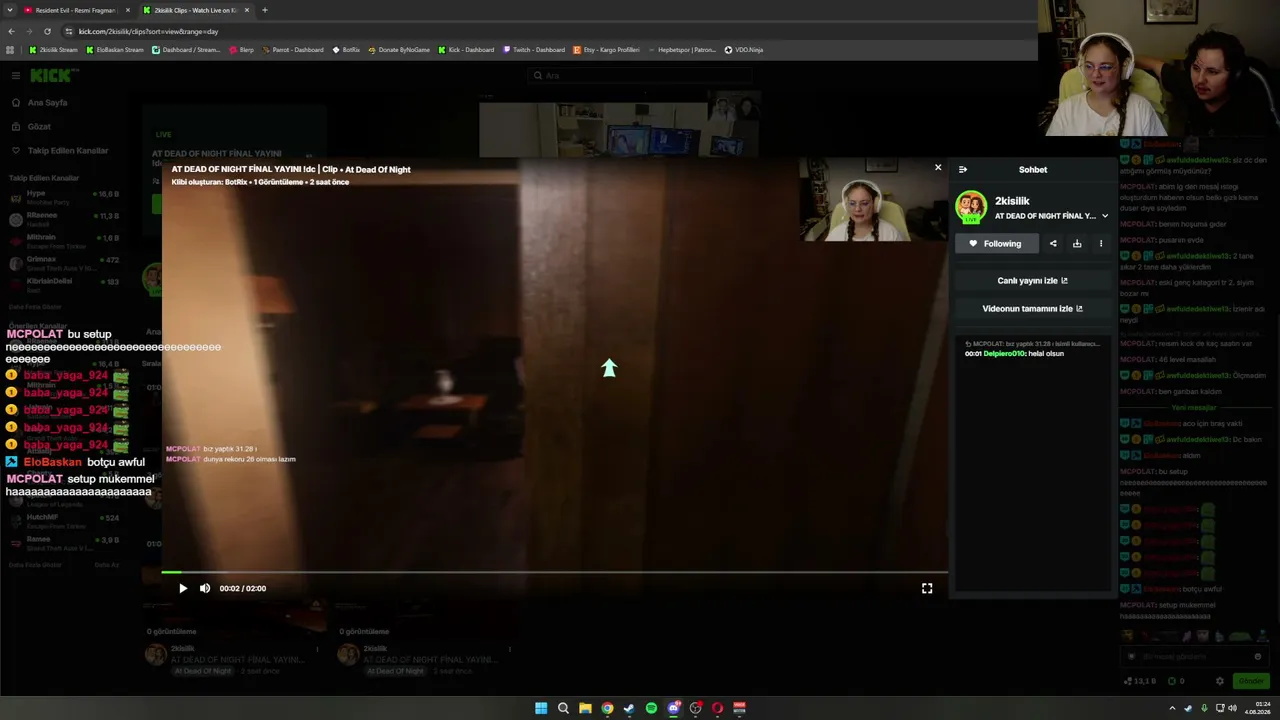1280x720 pixels.
Task: Enter fullscreen mode for the clip
Action: pos(927,589)
